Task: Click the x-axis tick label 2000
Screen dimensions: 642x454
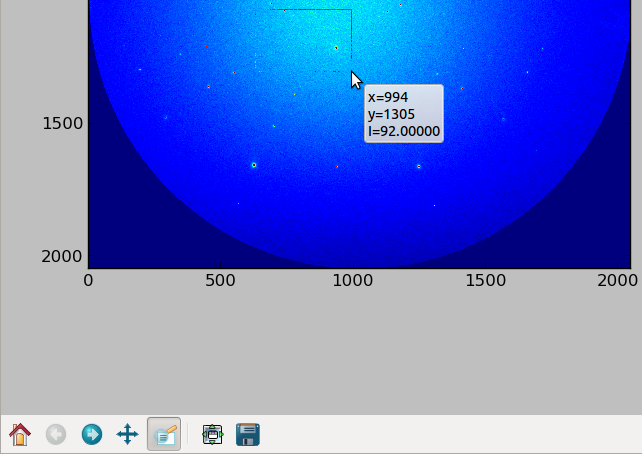Action: click(x=617, y=281)
